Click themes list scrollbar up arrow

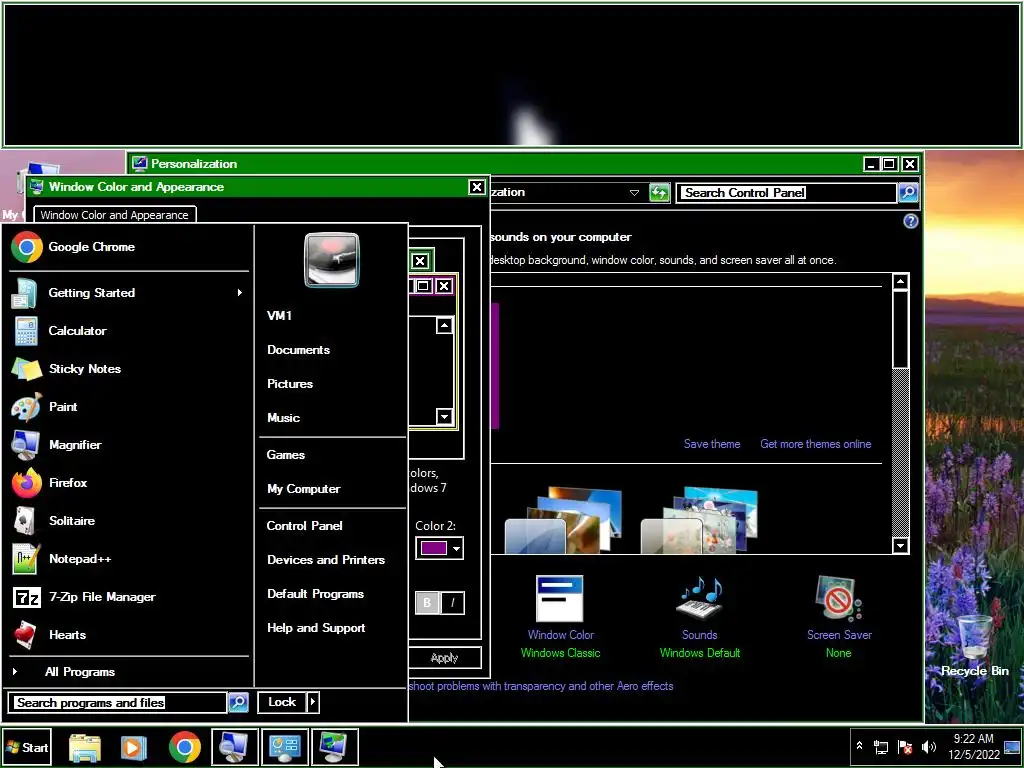tap(901, 282)
